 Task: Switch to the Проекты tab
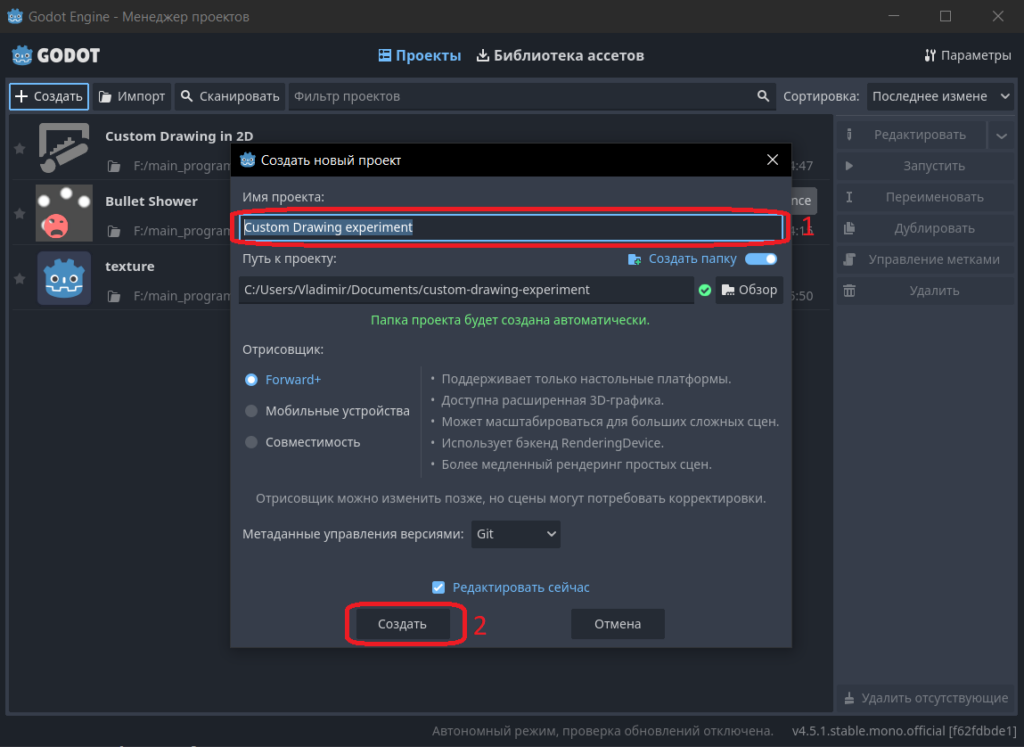point(420,56)
